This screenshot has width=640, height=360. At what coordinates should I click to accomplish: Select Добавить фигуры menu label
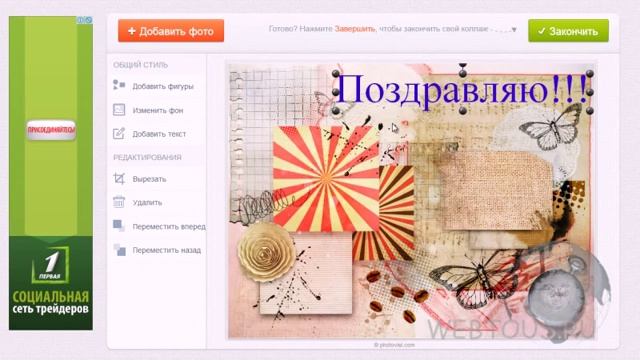coord(163,87)
